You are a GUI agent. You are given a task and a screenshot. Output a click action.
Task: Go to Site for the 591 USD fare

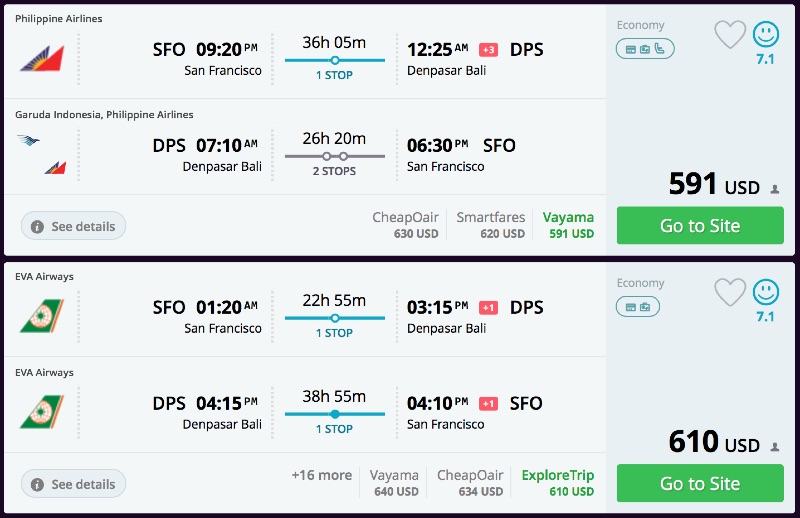tap(700, 226)
